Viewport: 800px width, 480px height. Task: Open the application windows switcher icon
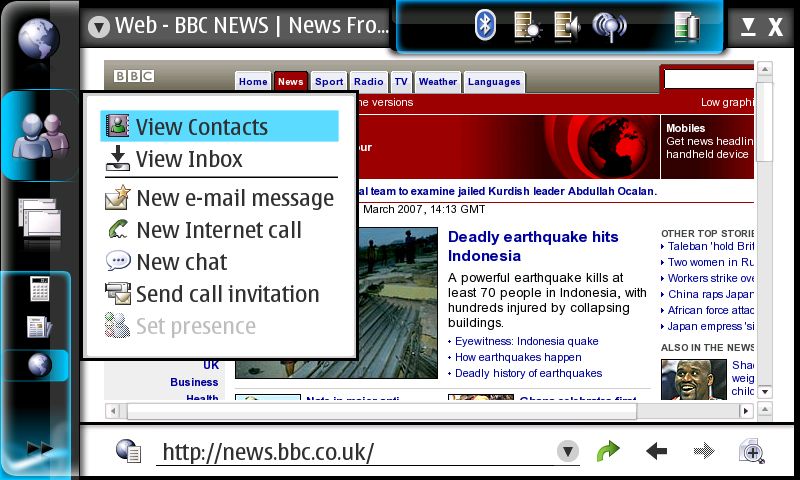[40, 217]
